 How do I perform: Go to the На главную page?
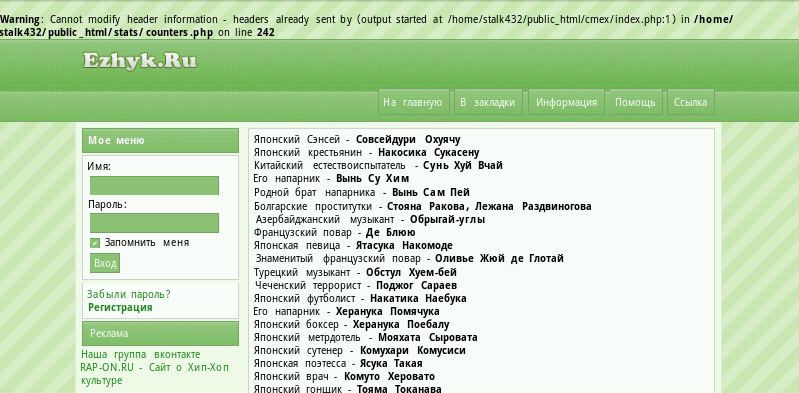pyautogui.click(x=413, y=102)
